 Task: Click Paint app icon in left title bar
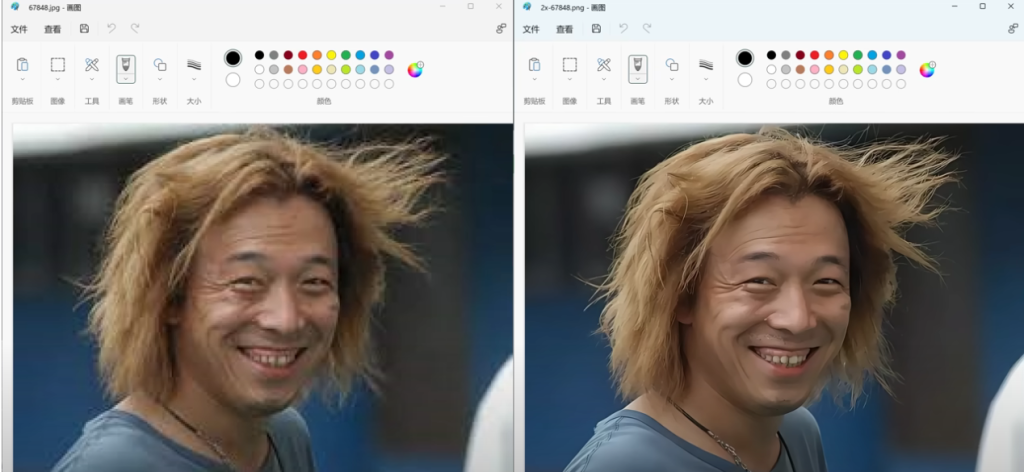tap(16, 7)
